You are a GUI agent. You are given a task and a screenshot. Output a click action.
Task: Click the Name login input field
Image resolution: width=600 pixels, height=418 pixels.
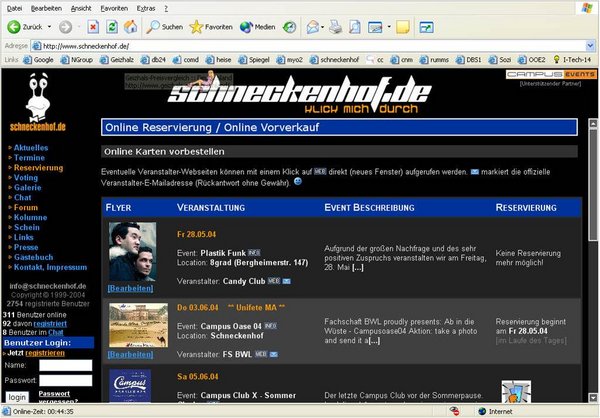(71, 364)
